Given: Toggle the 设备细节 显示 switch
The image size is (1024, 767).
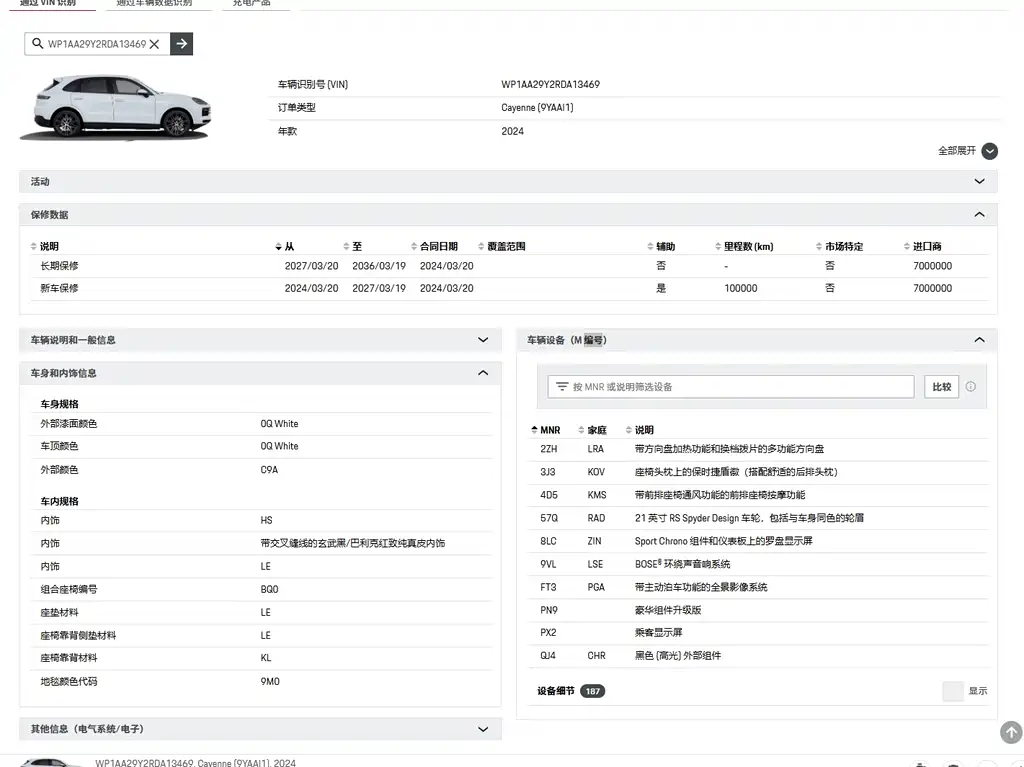Looking at the screenshot, I should [x=953, y=691].
